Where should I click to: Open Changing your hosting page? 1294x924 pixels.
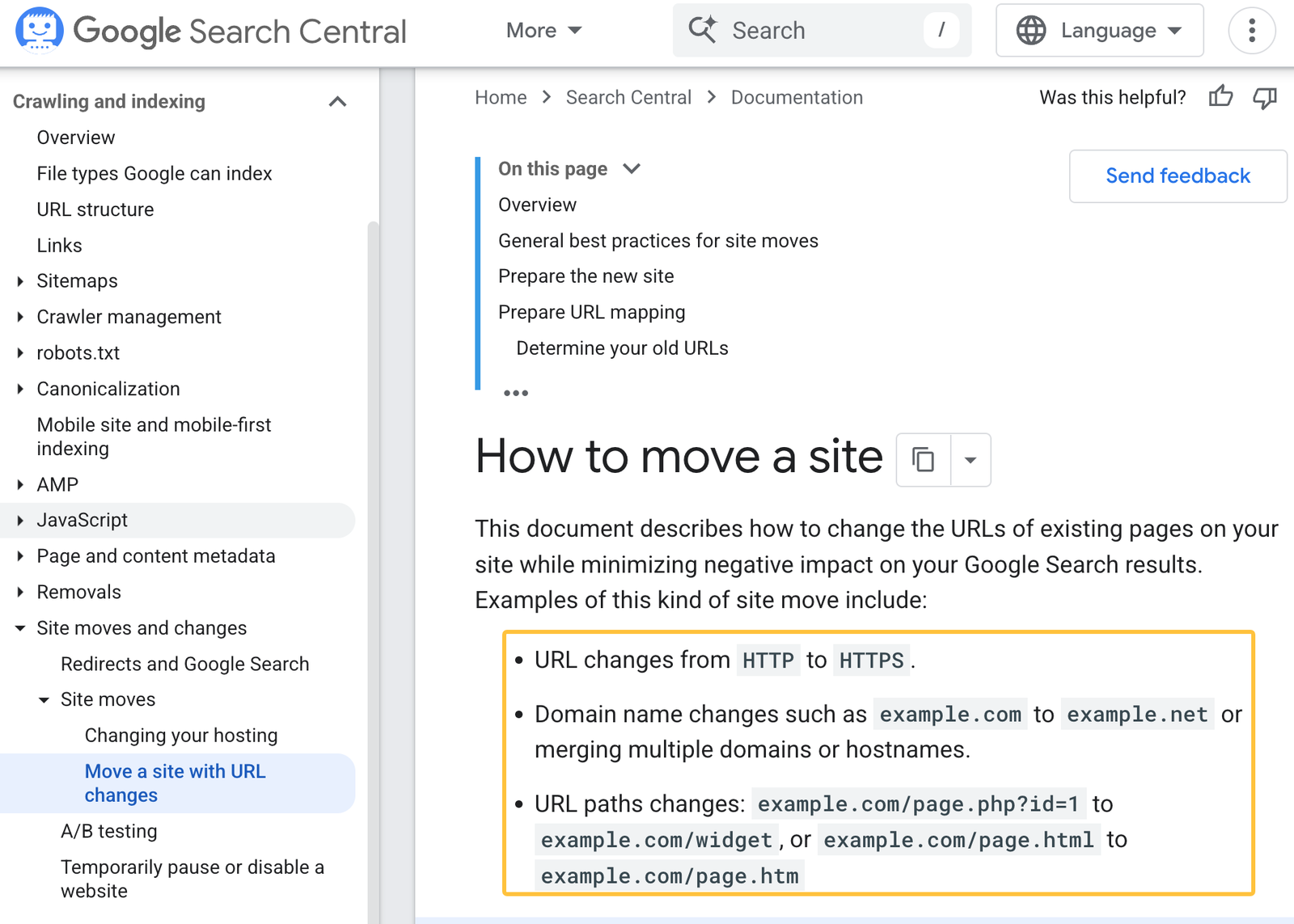[x=180, y=736]
